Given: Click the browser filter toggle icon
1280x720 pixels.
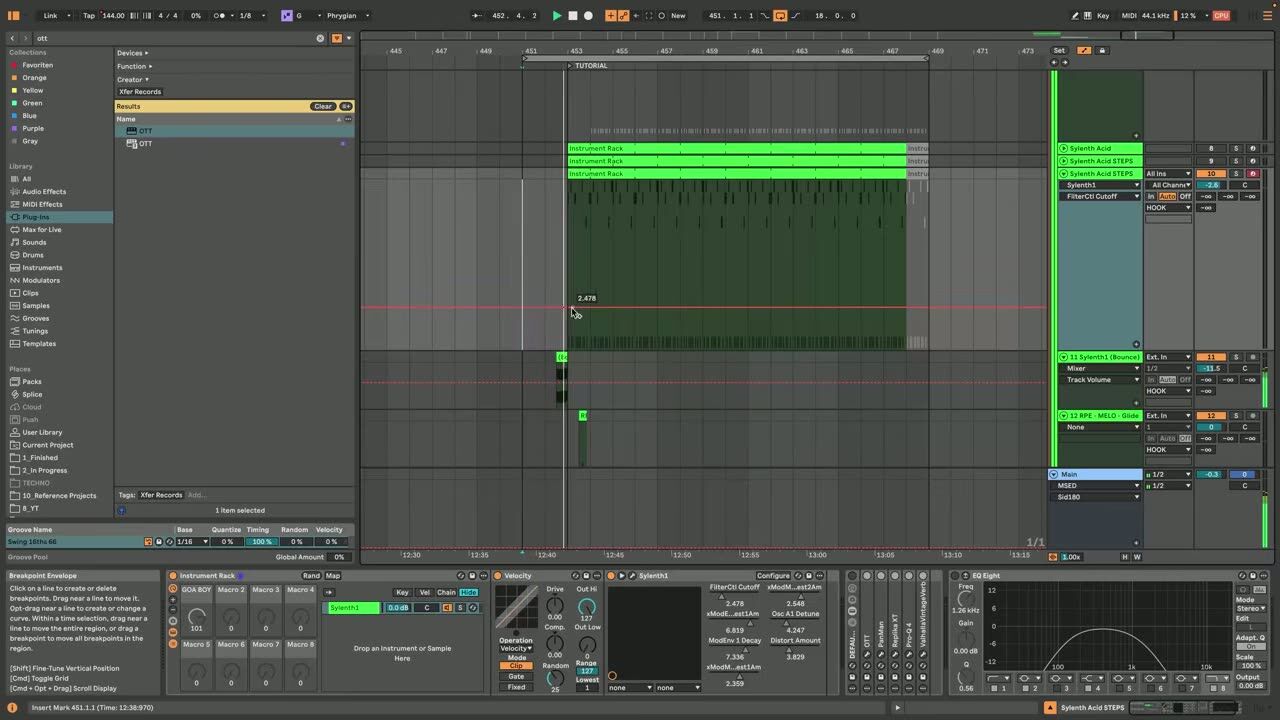Looking at the screenshot, I should point(337,38).
